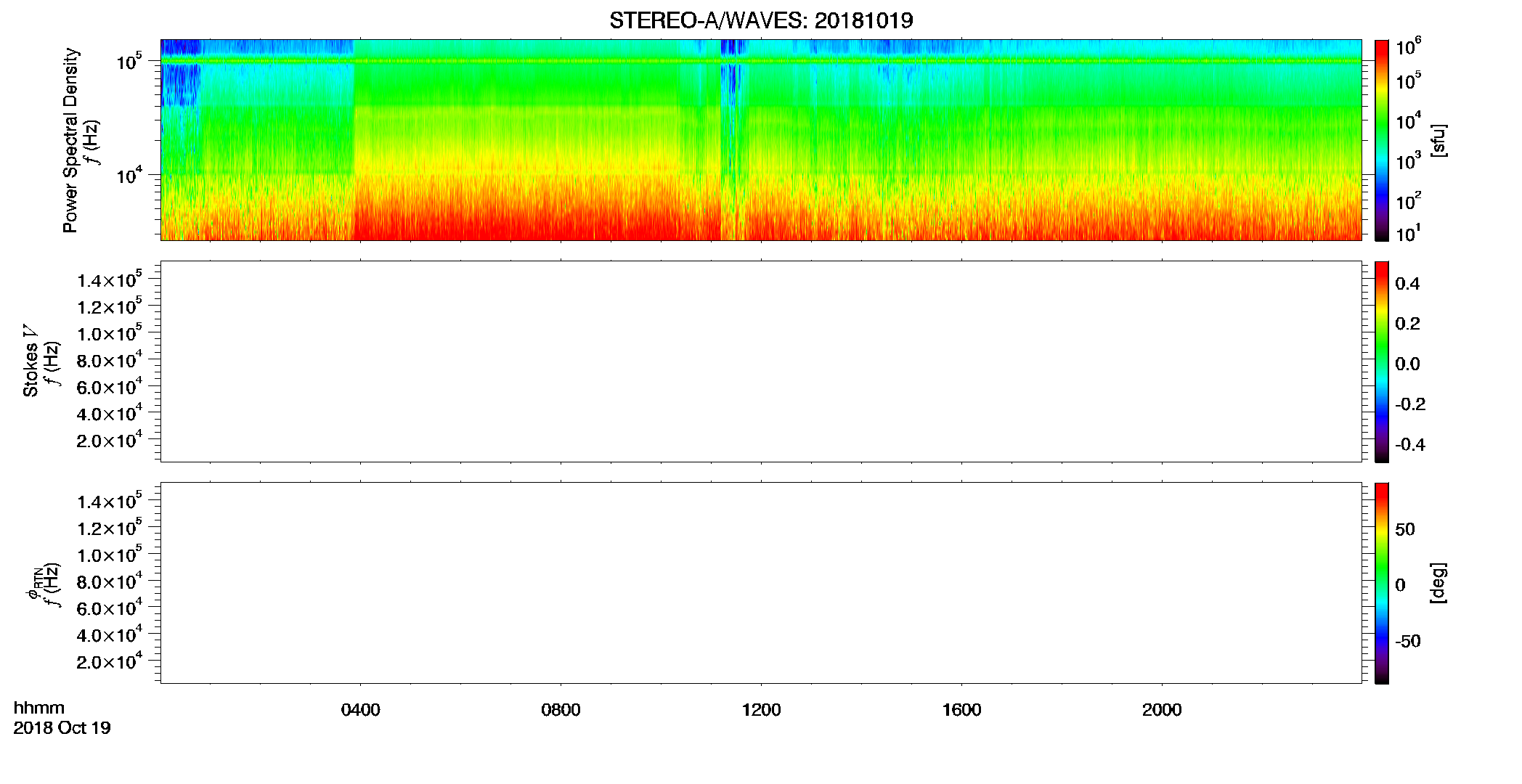Click the phi RTN degrees color bar
1522x784 pixels.
click(x=1381, y=583)
